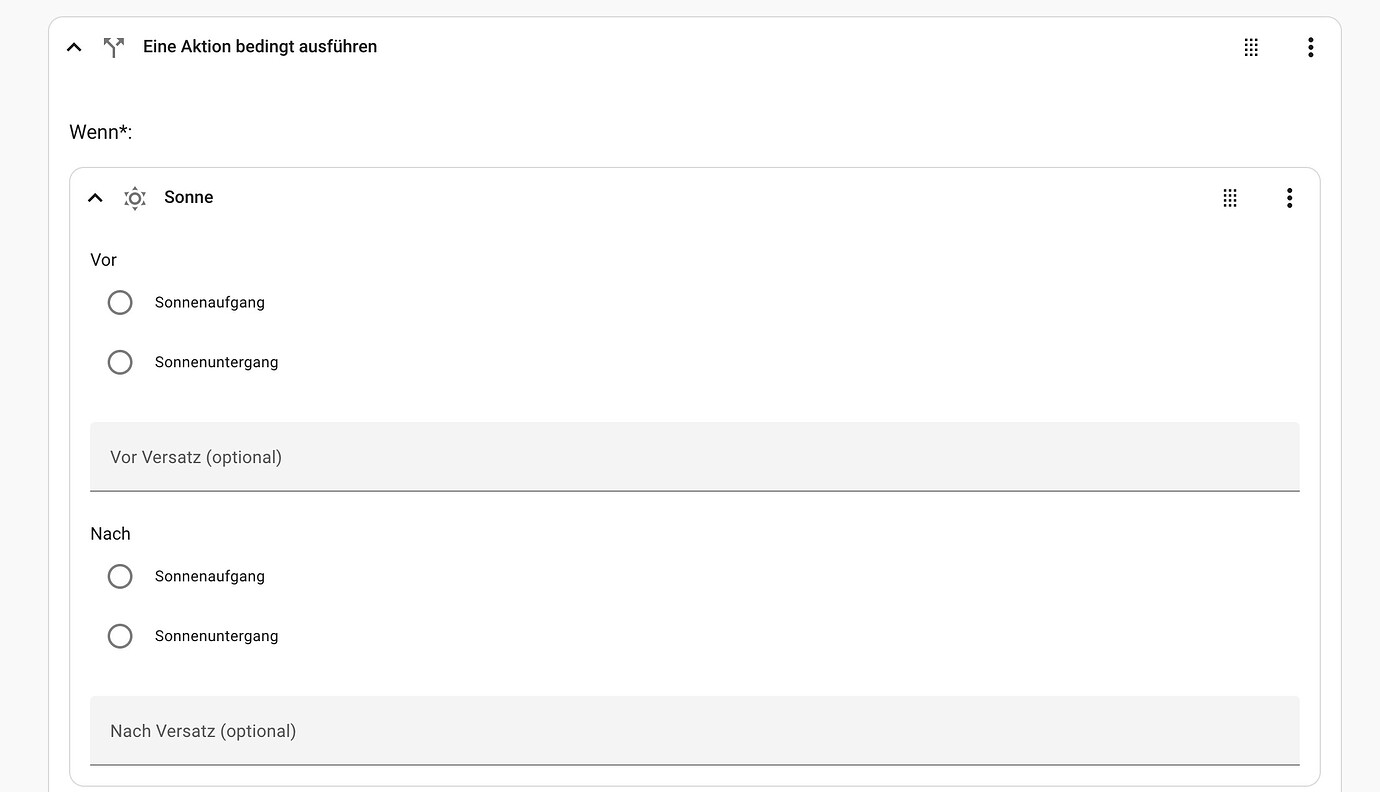
Task: Select the Sonnenaufgang radio button under Vor
Action: 120,302
